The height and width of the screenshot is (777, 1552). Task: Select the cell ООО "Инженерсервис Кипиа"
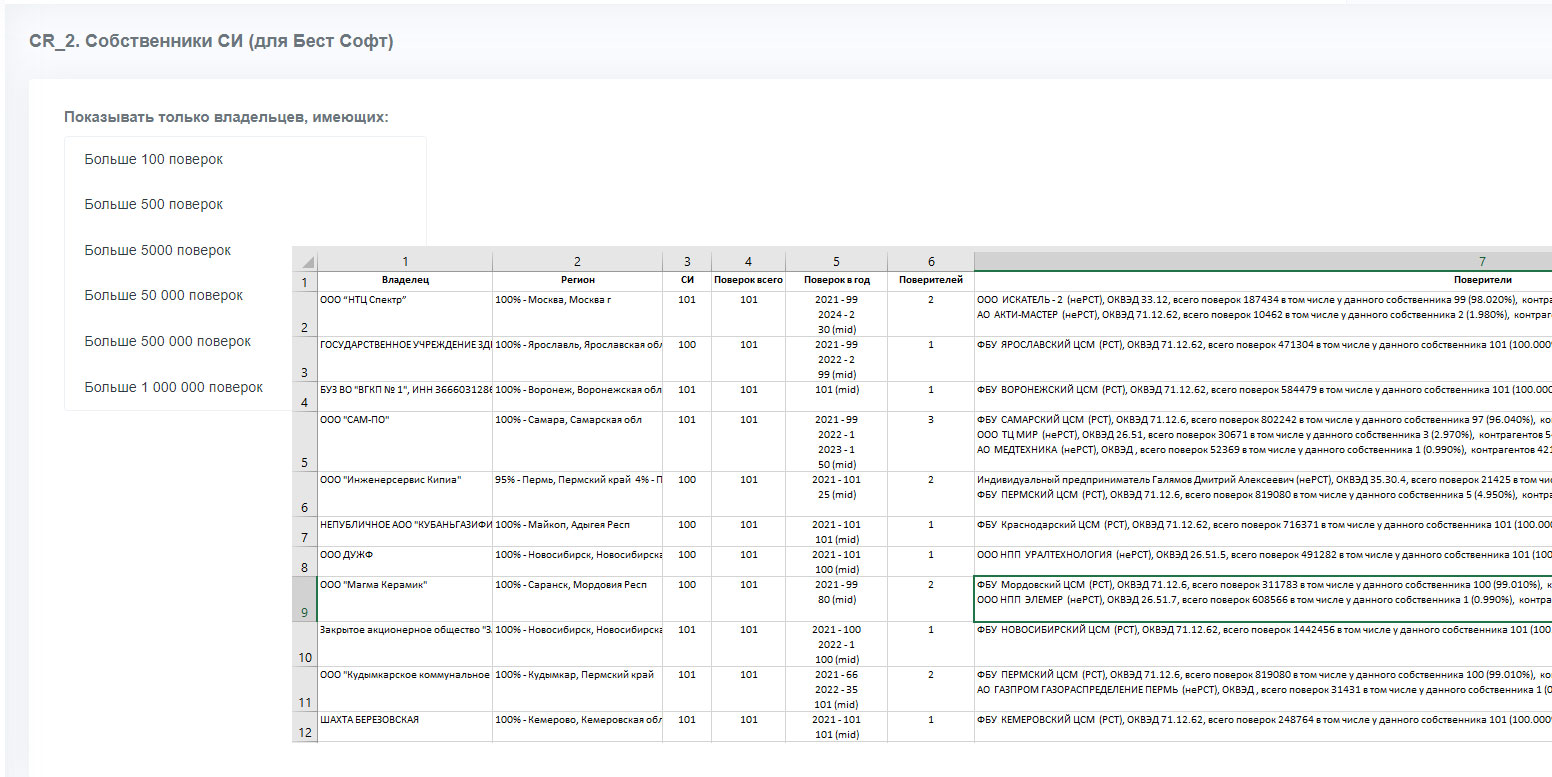click(x=405, y=494)
